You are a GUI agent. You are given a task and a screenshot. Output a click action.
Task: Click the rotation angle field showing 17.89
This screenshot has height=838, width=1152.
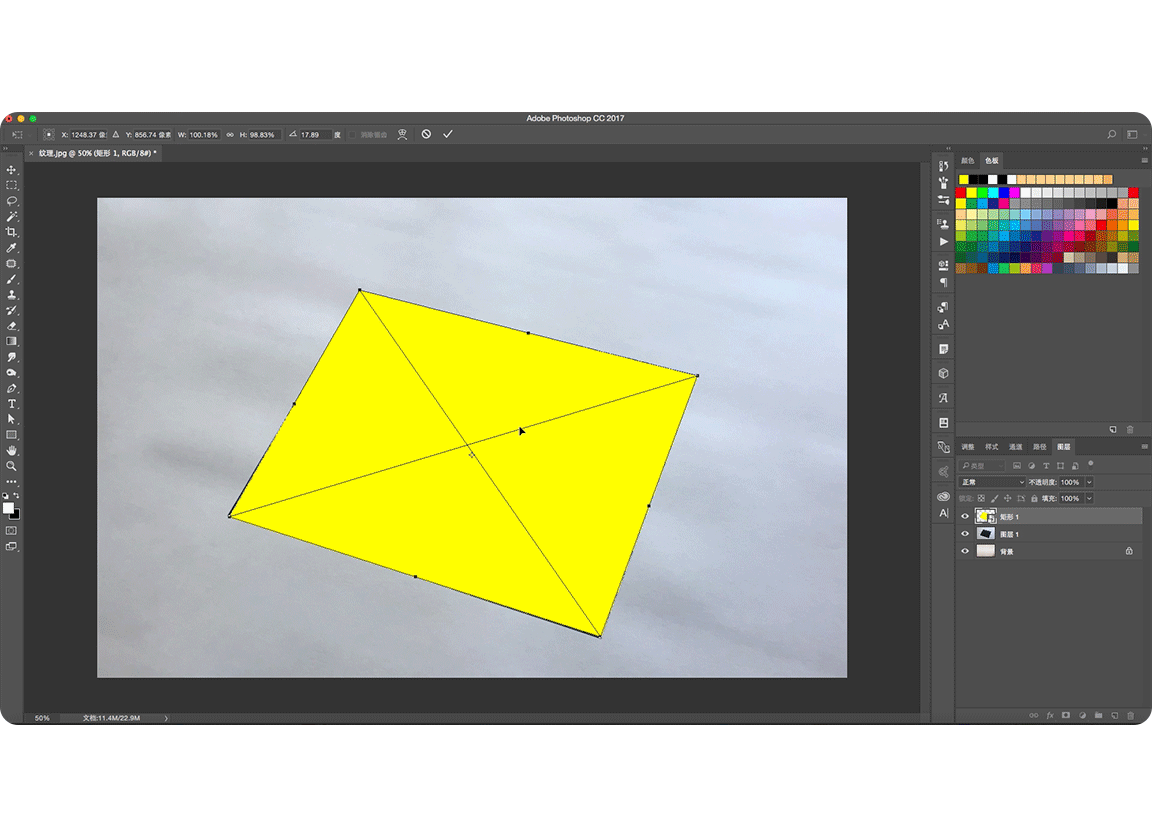tap(315, 135)
